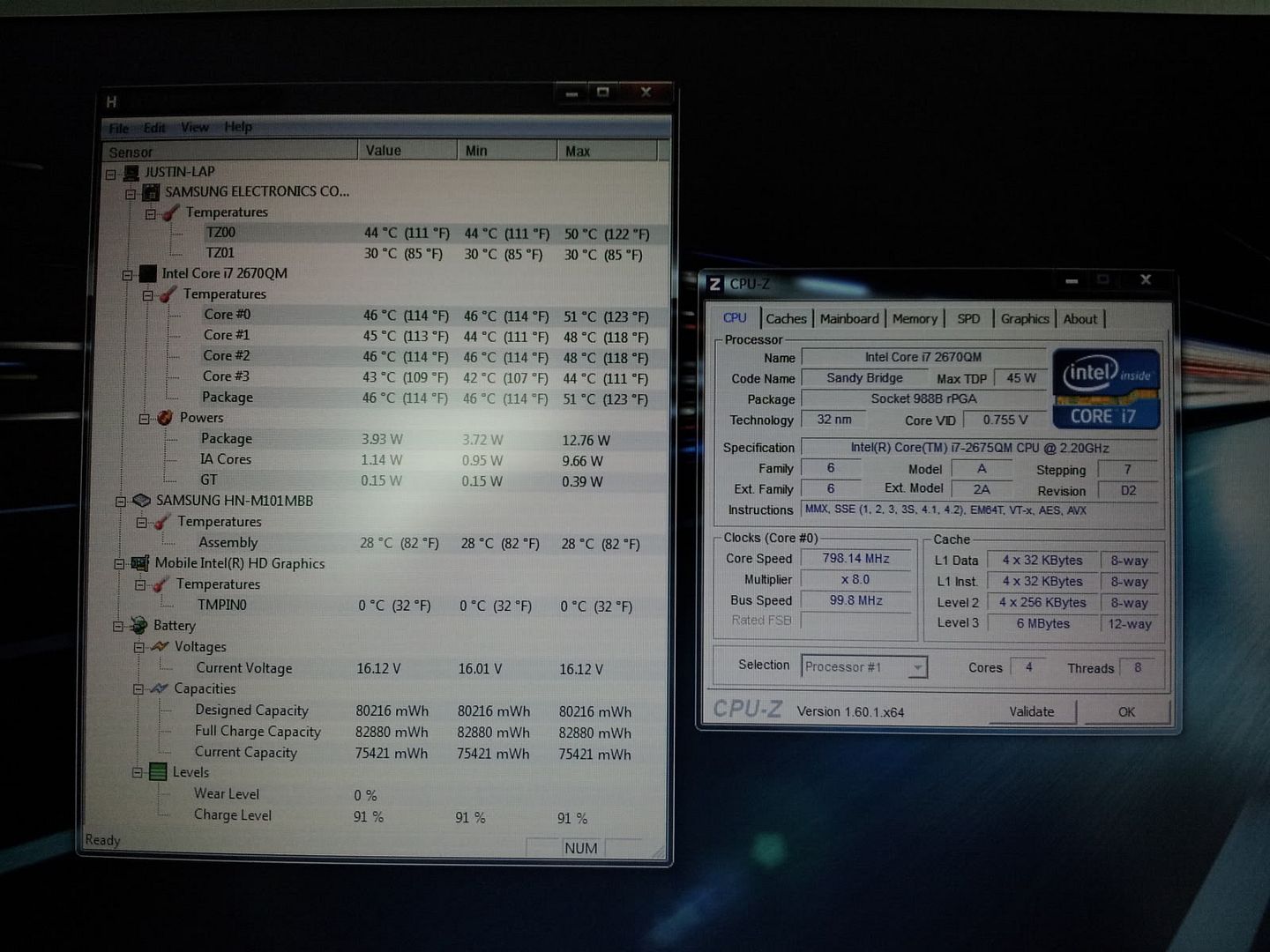Viewport: 1270px width, 952px height.
Task: Open the About tab in CPU-Z
Action: [1080, 319]
